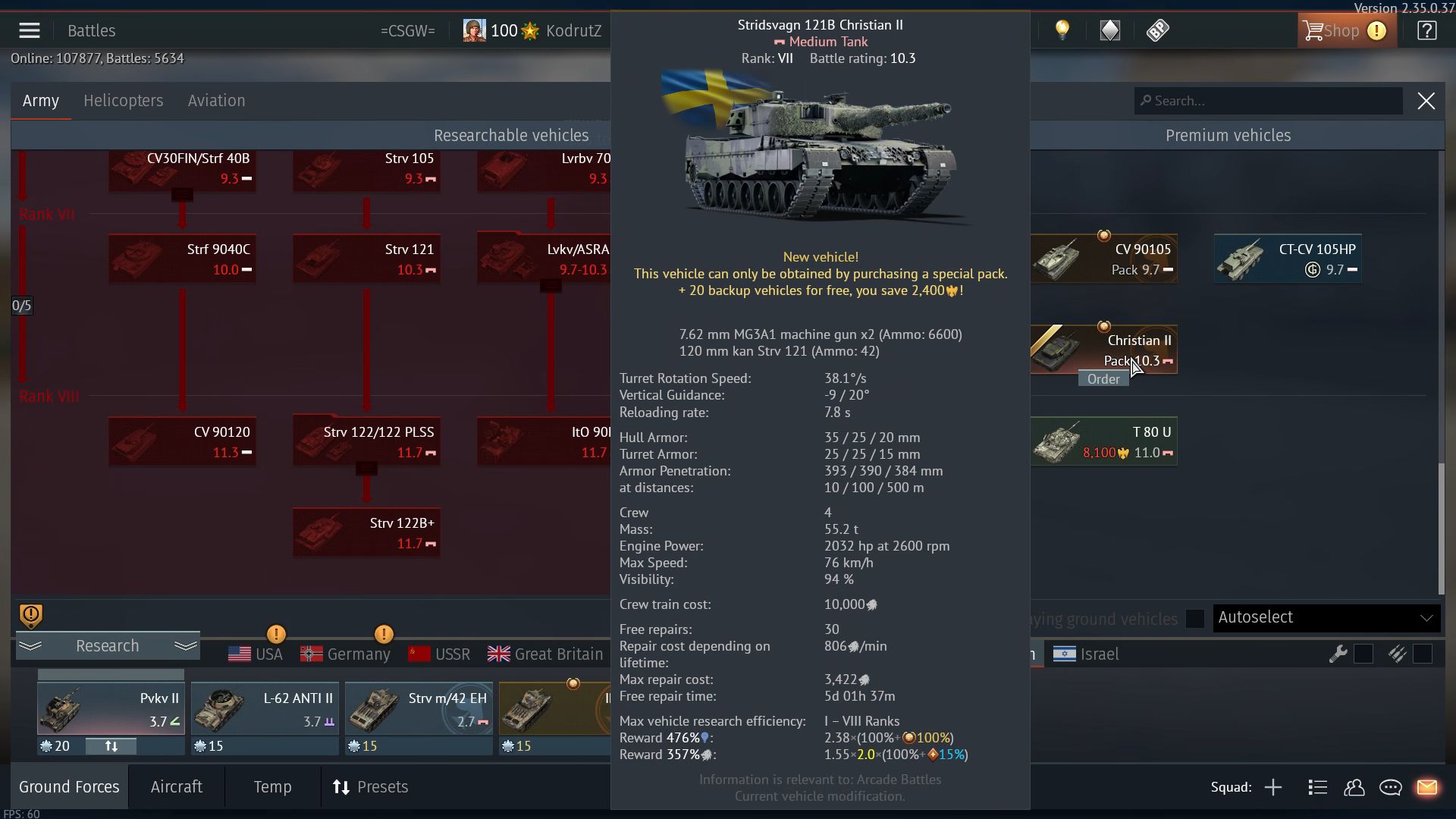
Task: Open the help question mark
Action: point(1426,30)
